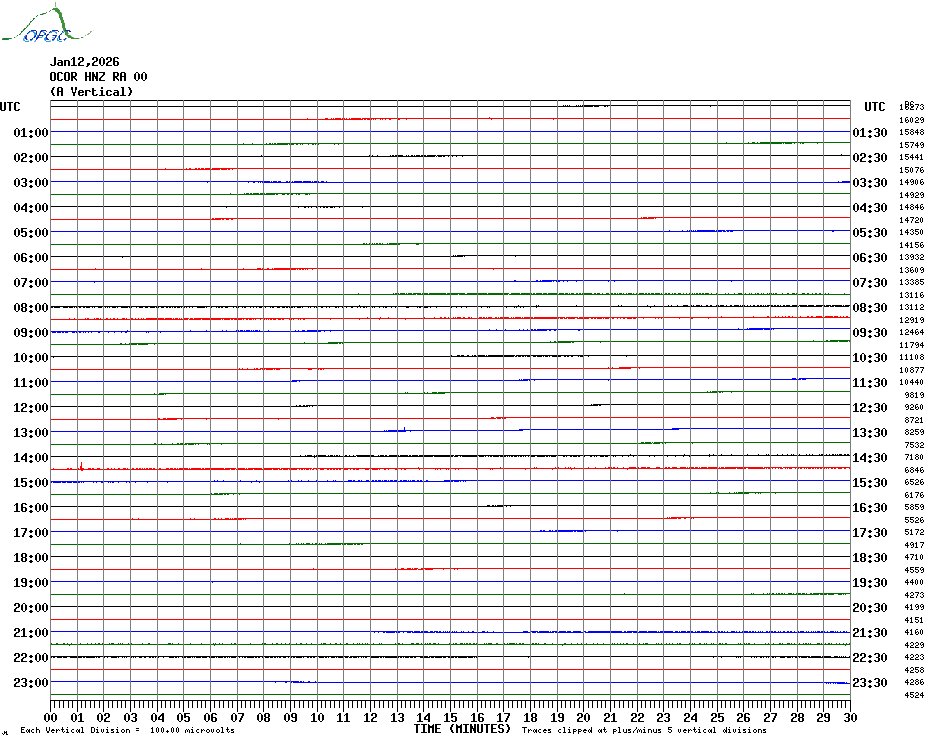930x744 pixels.
Task: Click the TIME (MINUTES) axis title
Action: (462, 729)
